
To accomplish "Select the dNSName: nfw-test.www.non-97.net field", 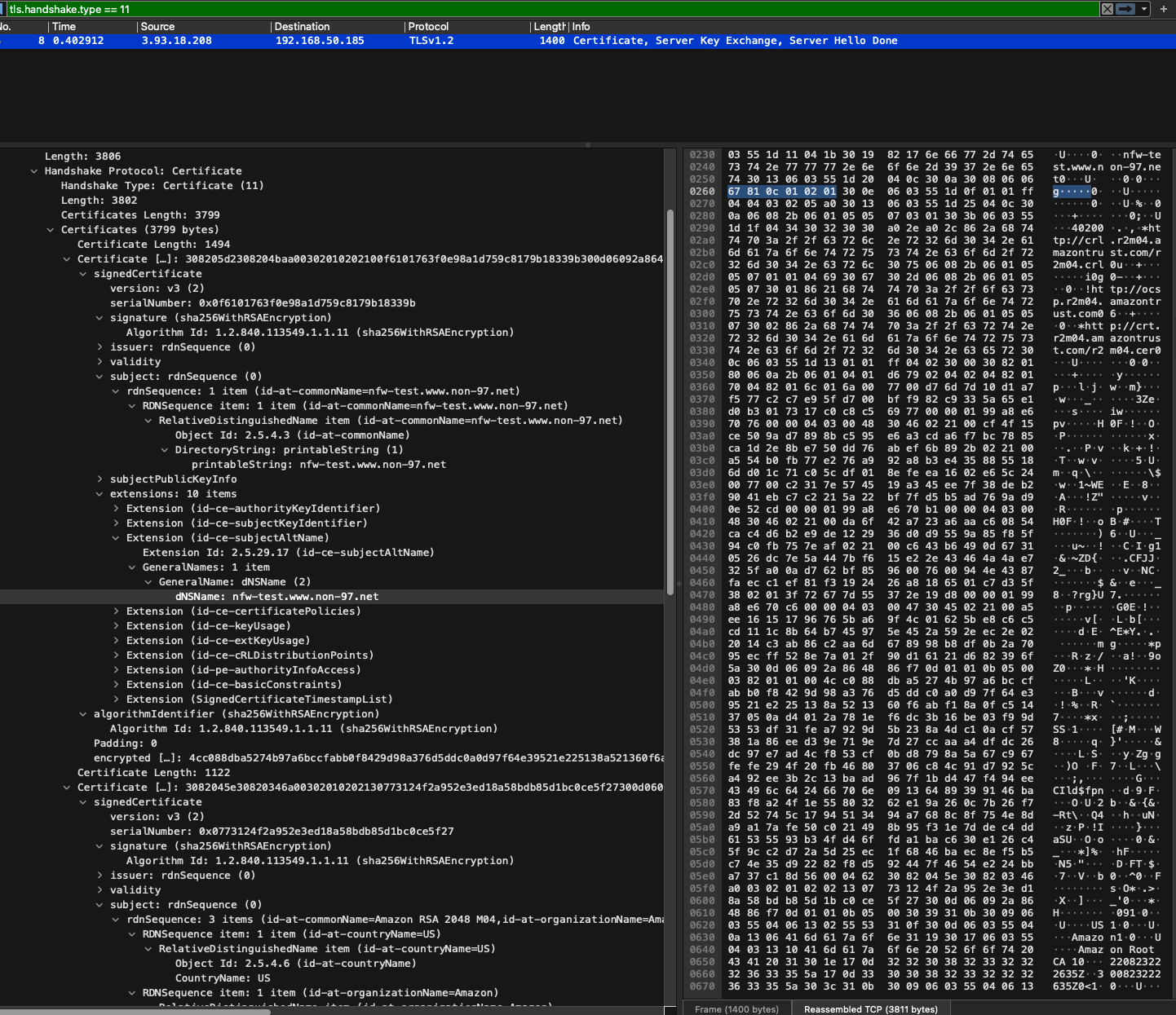I will (x=277, y=597).
